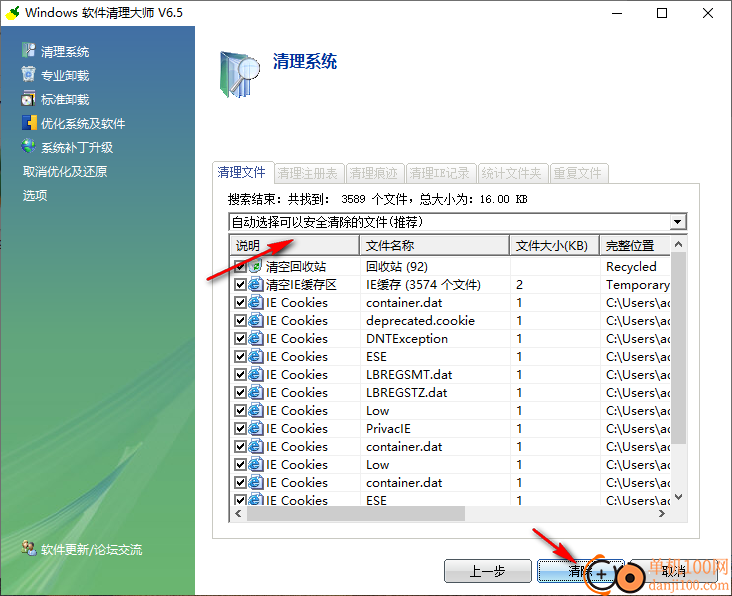
Task: Open the 标准卸载 sidebar icon
Action: 28,98
